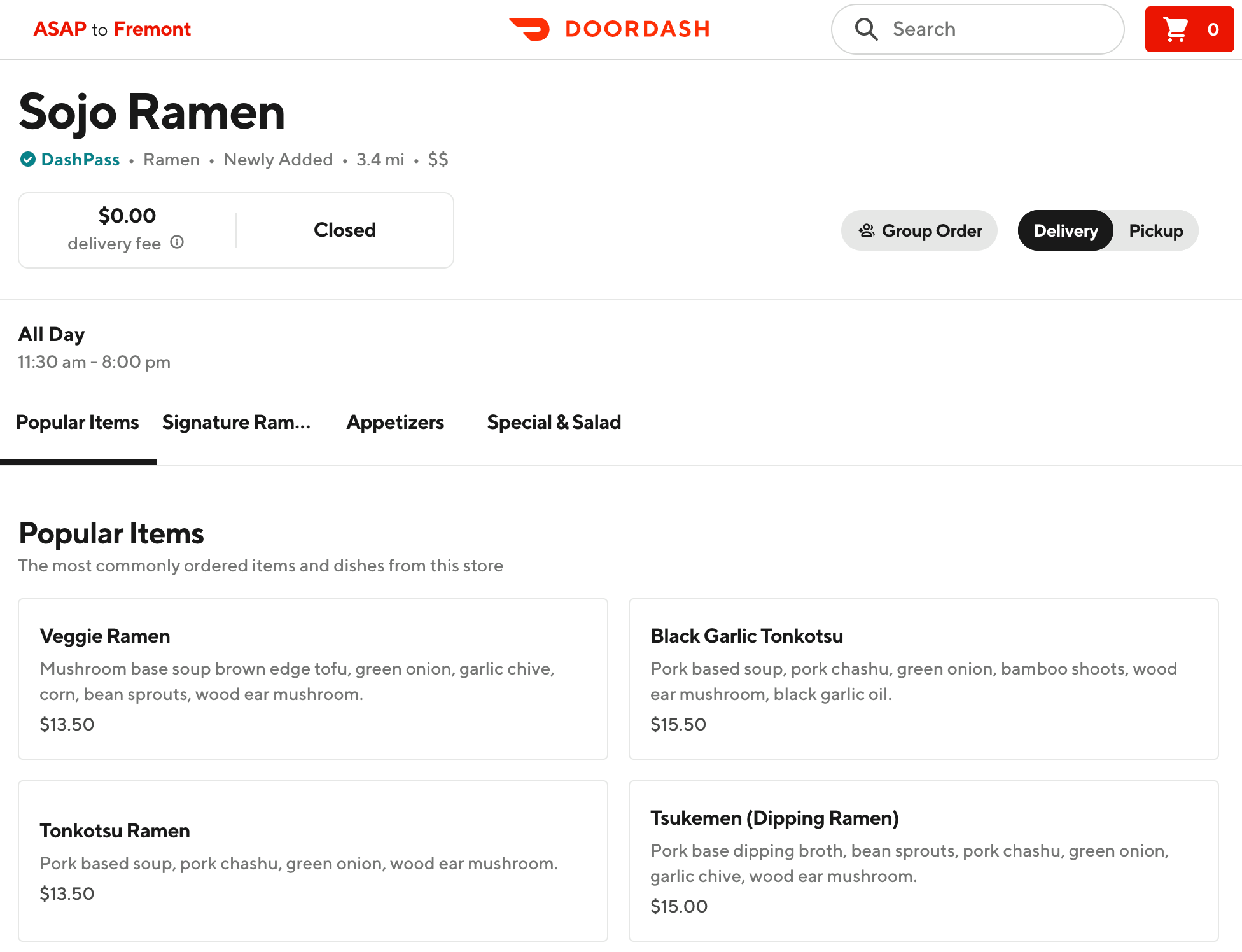Click the magnifying glass search icon
Screen dimensions: 1242x952
pos(866,29)
